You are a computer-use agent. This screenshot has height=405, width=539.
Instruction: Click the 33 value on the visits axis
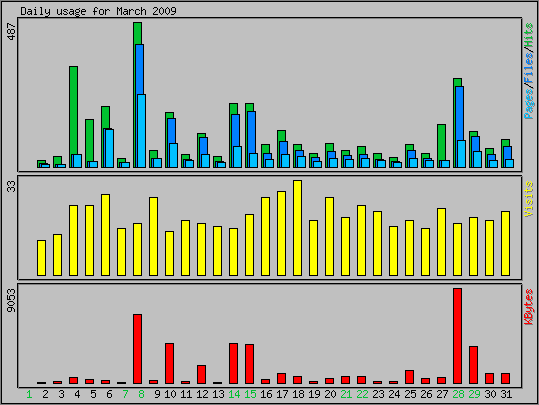point(12,186)
